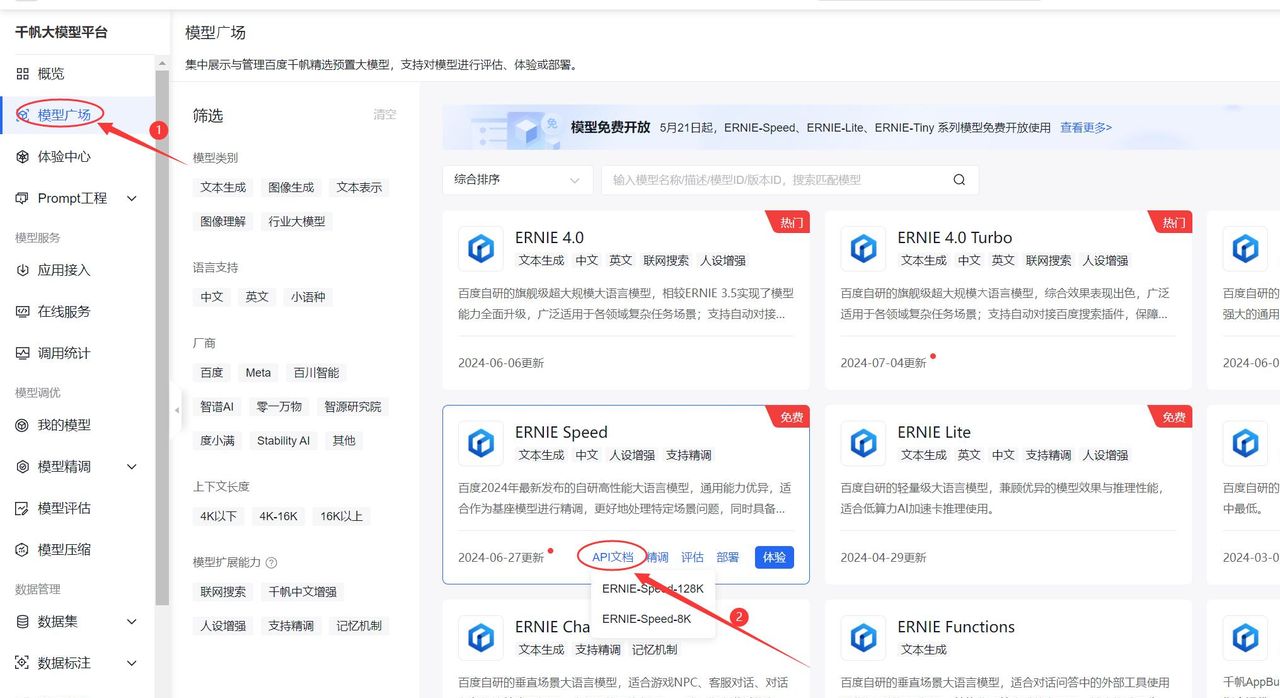Image resolution: width=1280 pixels, height=698 pixels.
Task: Expand the 数据集 menu chevron
Action: tap(132, 622)
